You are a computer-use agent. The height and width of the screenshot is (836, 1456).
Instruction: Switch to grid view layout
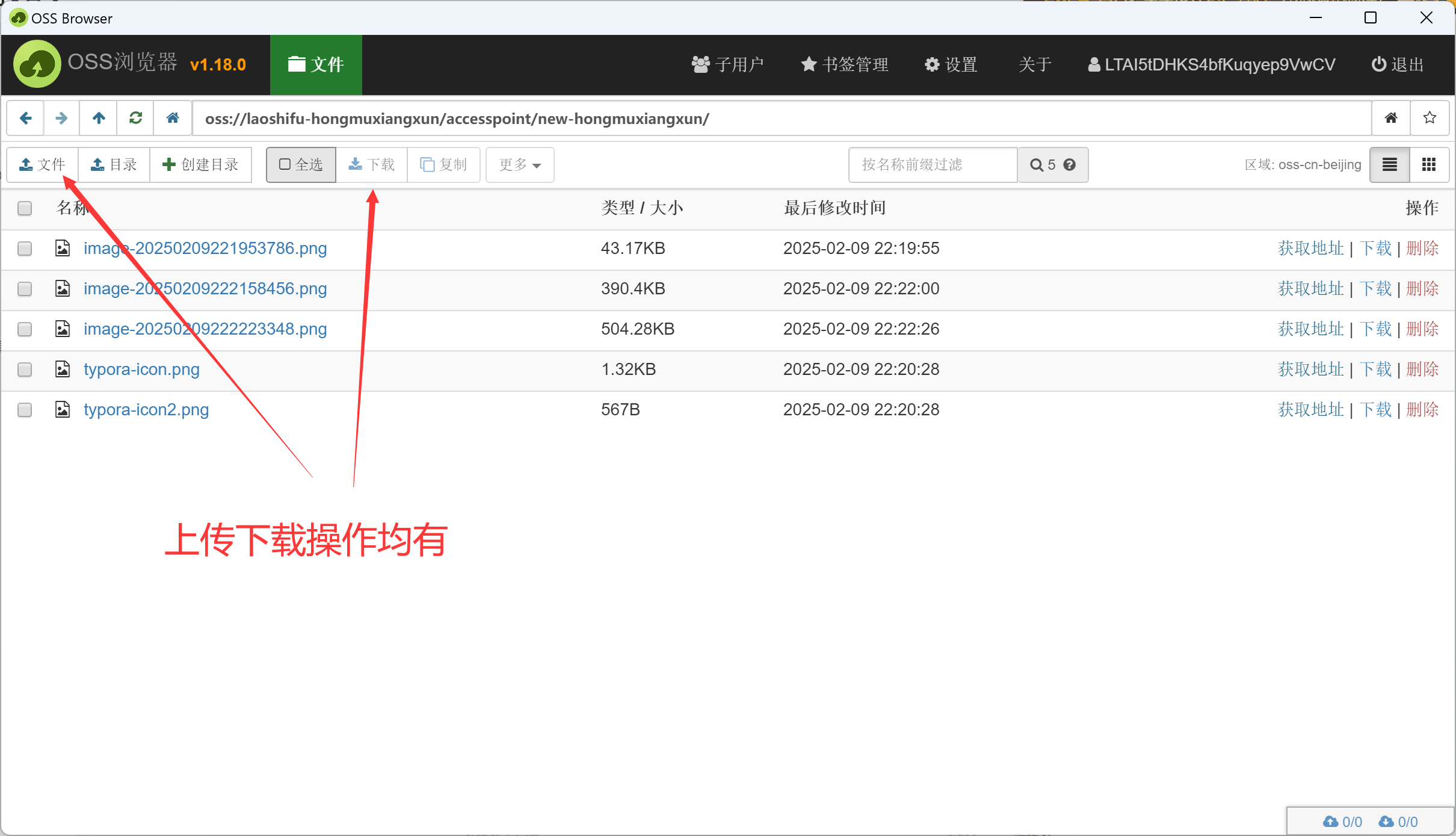click(1428, 164)
